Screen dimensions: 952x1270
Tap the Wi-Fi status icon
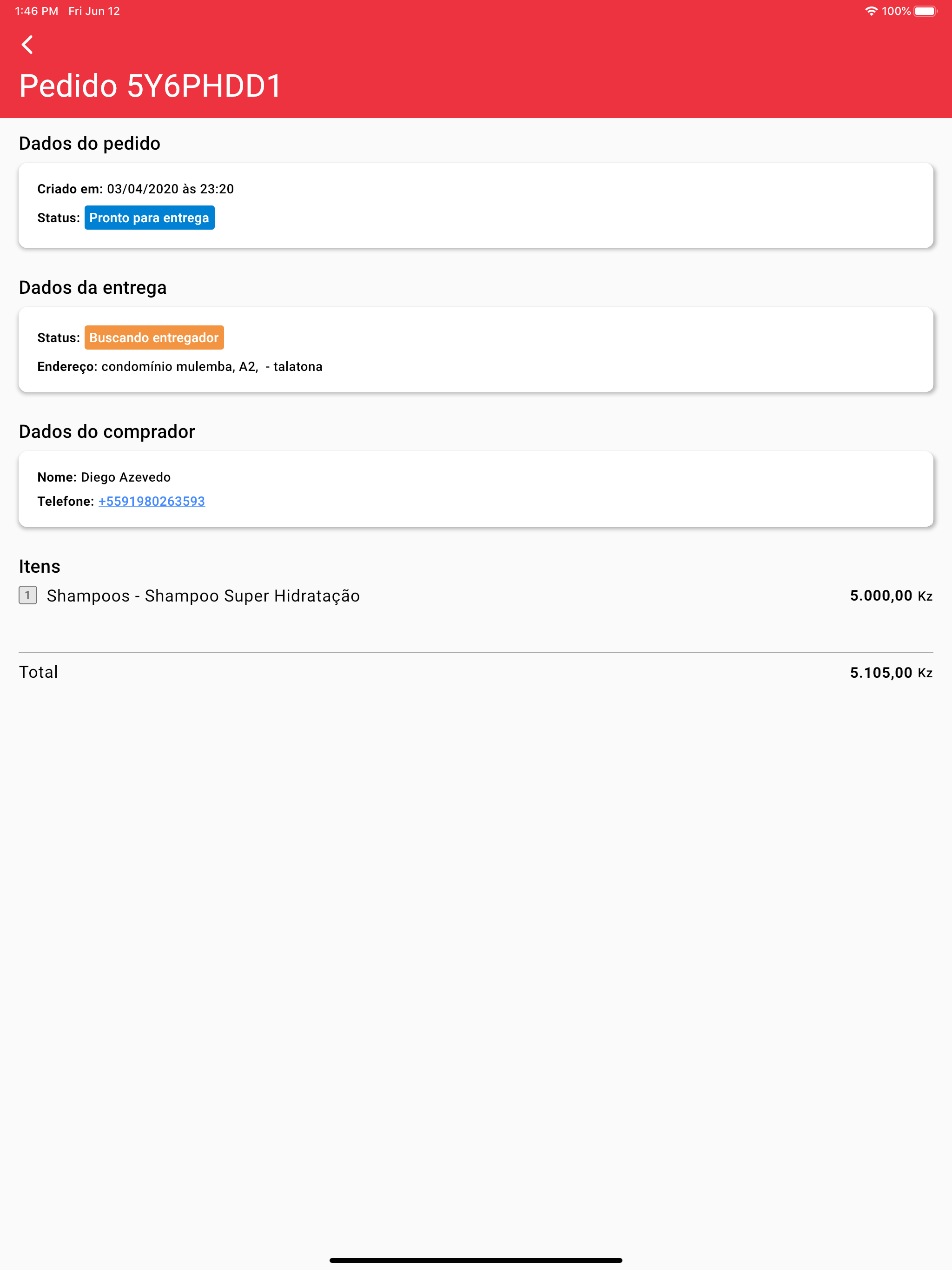pos(871,11)
